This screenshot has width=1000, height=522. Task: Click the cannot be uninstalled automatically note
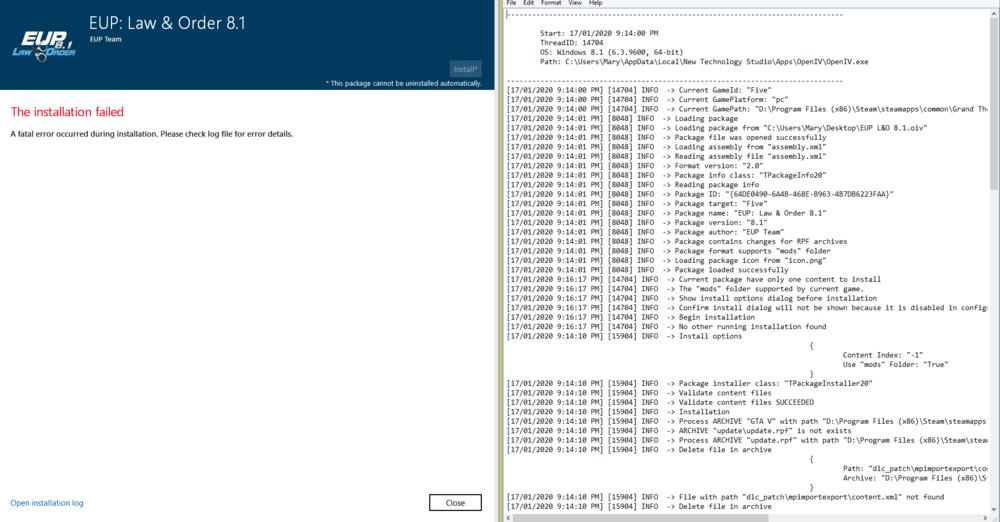(404, 83)
